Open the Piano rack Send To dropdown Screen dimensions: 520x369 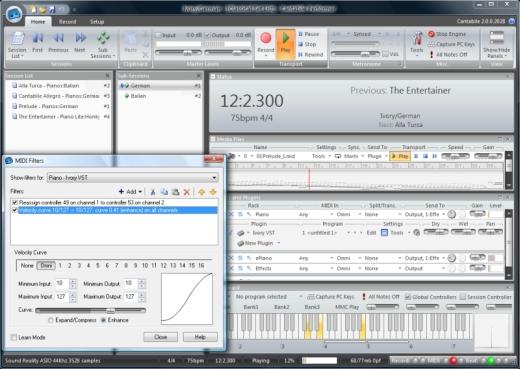pos(425,214)
